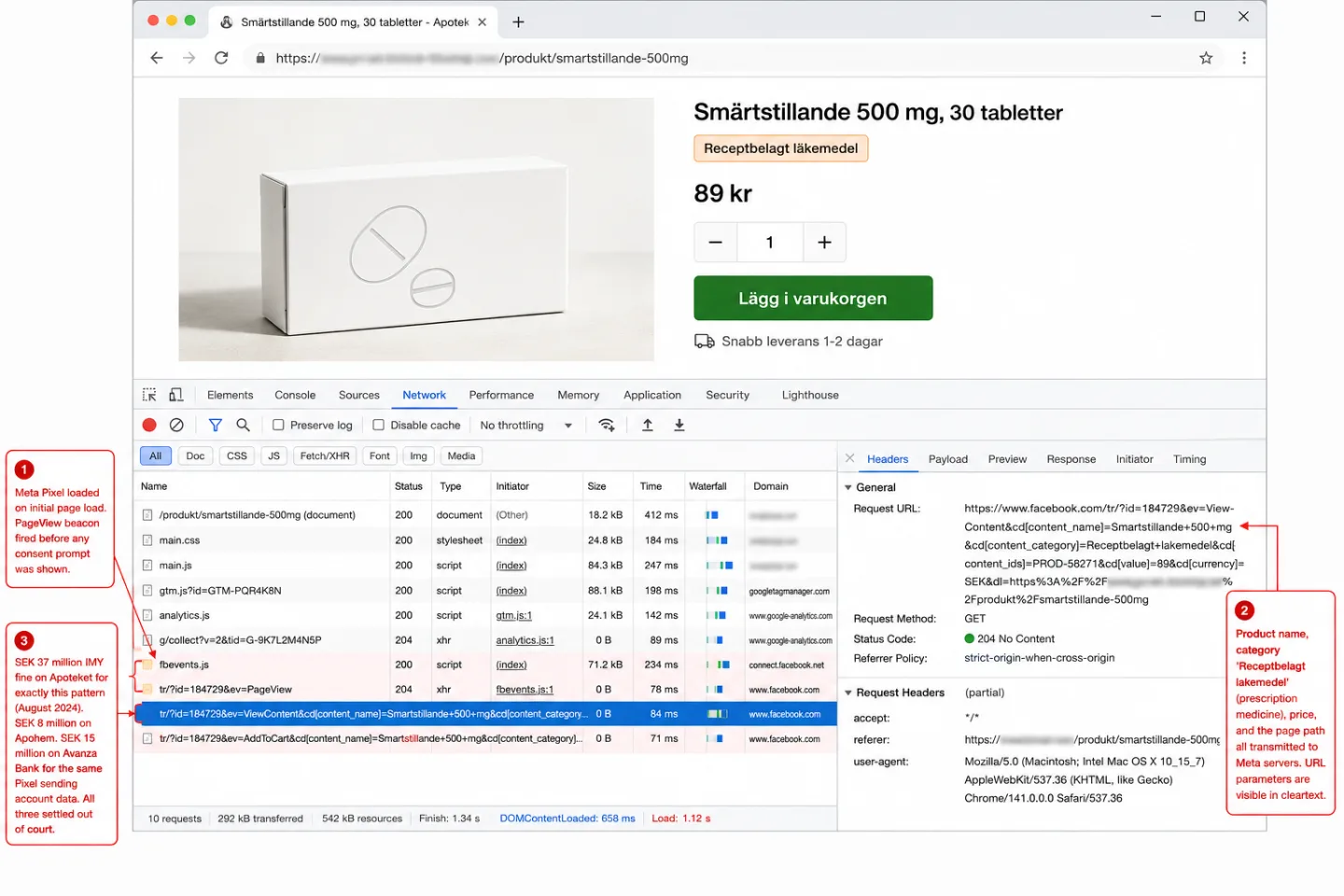Open the gtm.js:1 initiator link
The width and height of the screenshot is (1344, 896).
(513, 615)
